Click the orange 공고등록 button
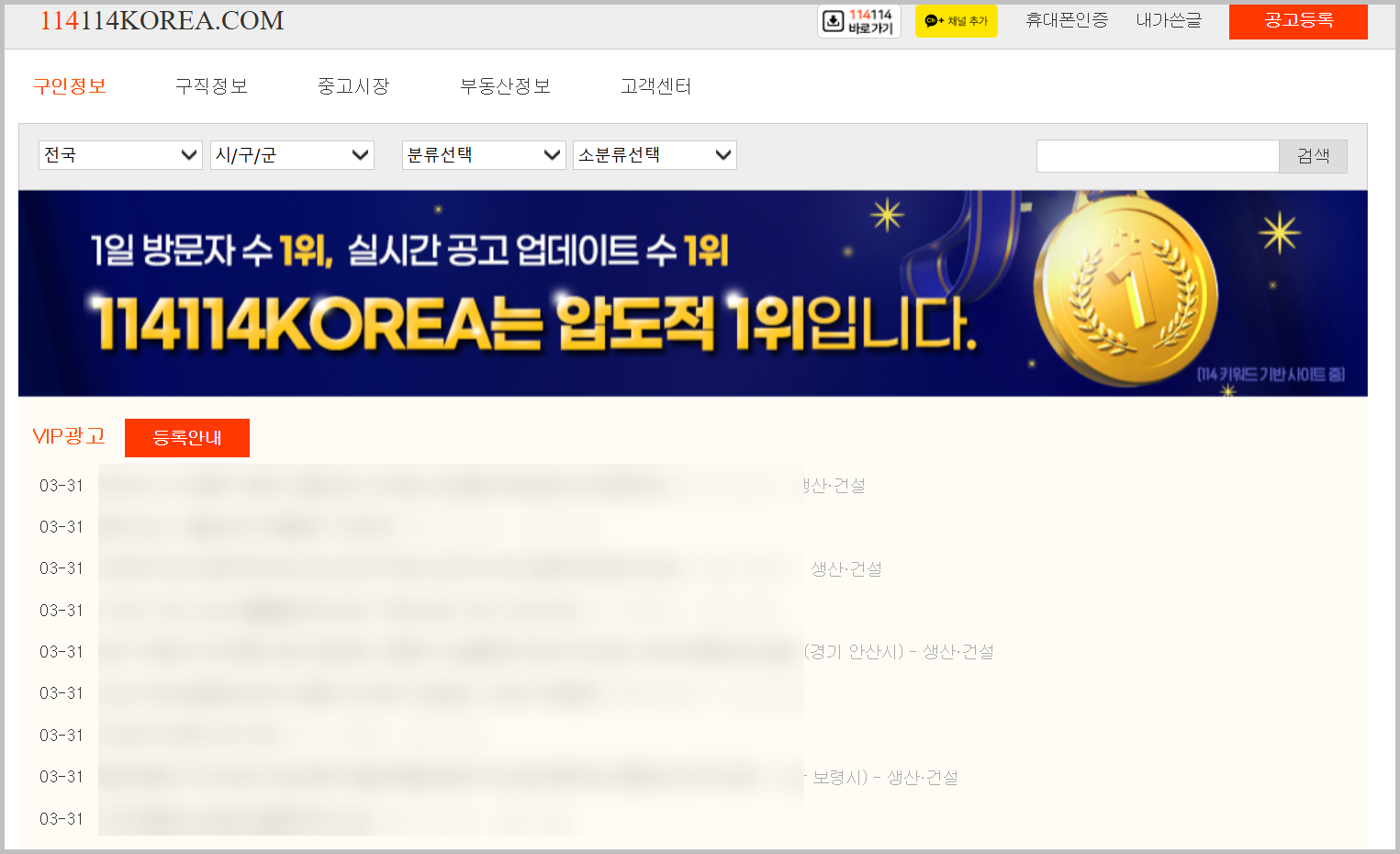Viewport: 1400px width, 854px height. [x=1298, y=21]
